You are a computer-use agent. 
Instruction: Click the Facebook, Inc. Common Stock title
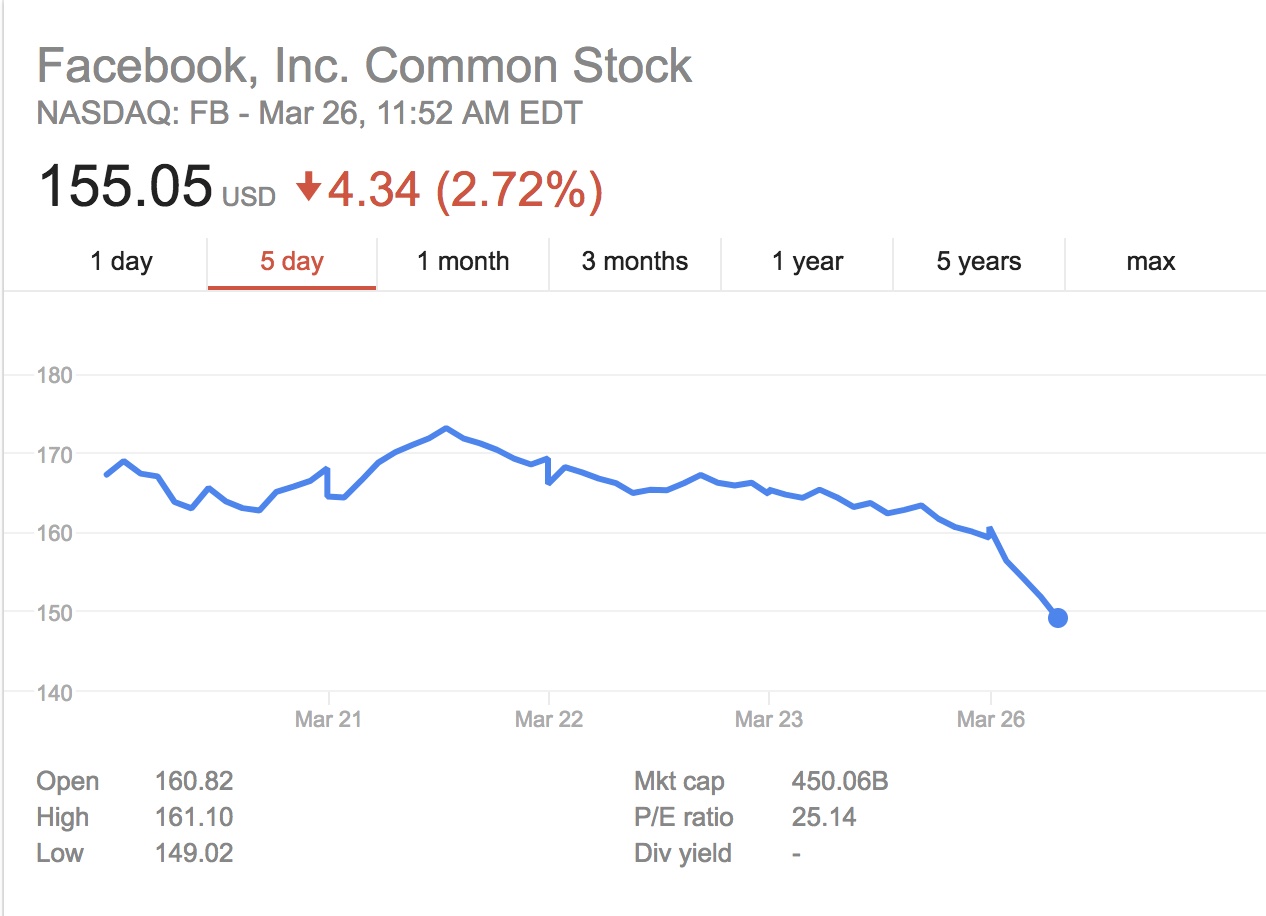pyautogui.click(x=364, y=67)
